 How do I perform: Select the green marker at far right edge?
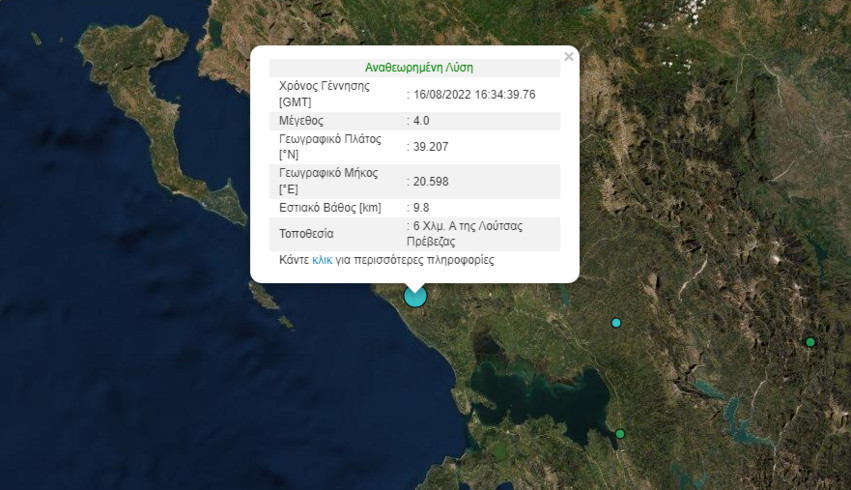tap(810, 343)
